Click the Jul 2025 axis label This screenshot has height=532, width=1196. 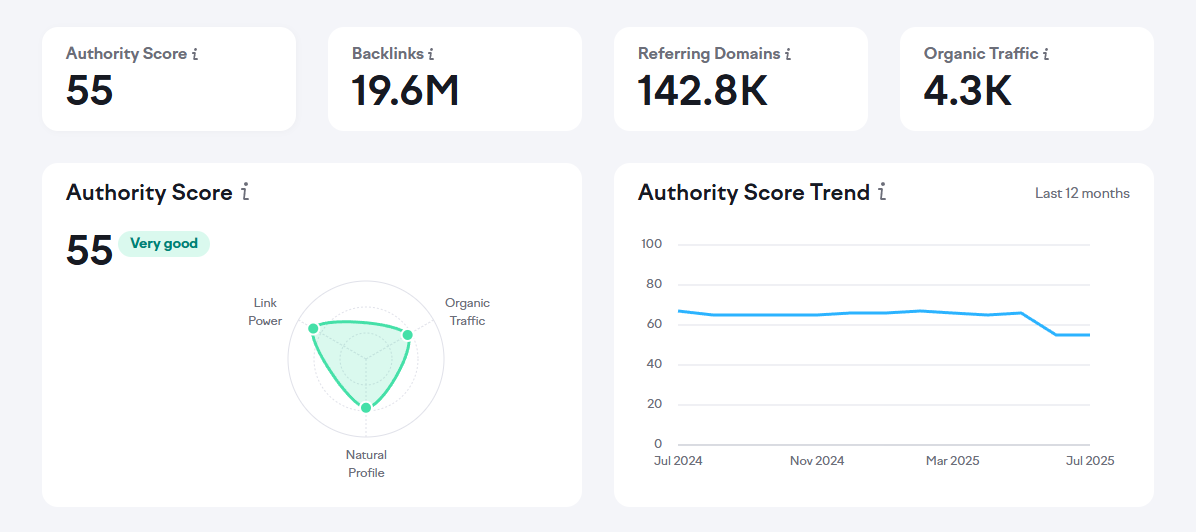[x=1091, y=461]
